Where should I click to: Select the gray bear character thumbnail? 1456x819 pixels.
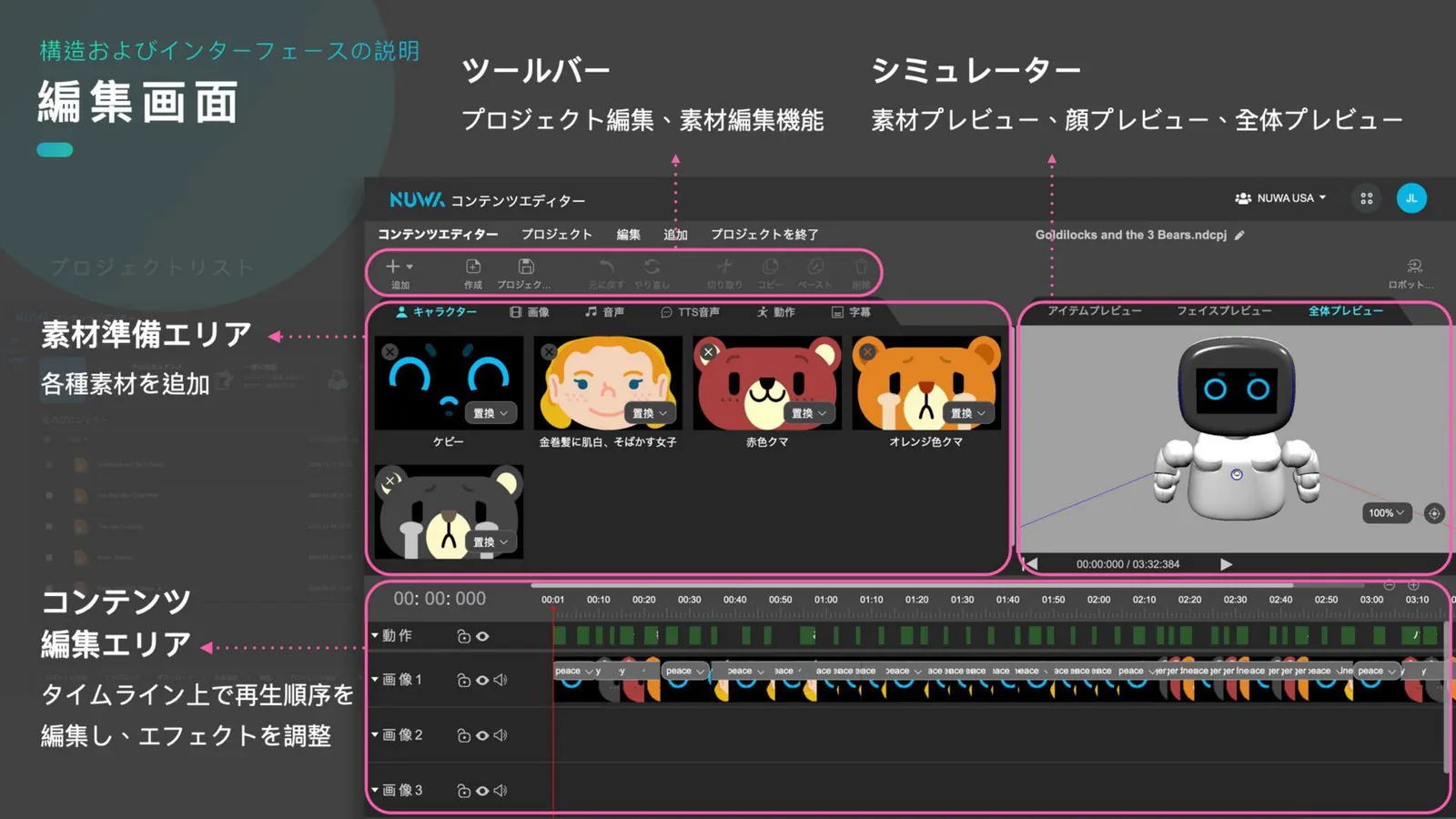click(449, 511)
